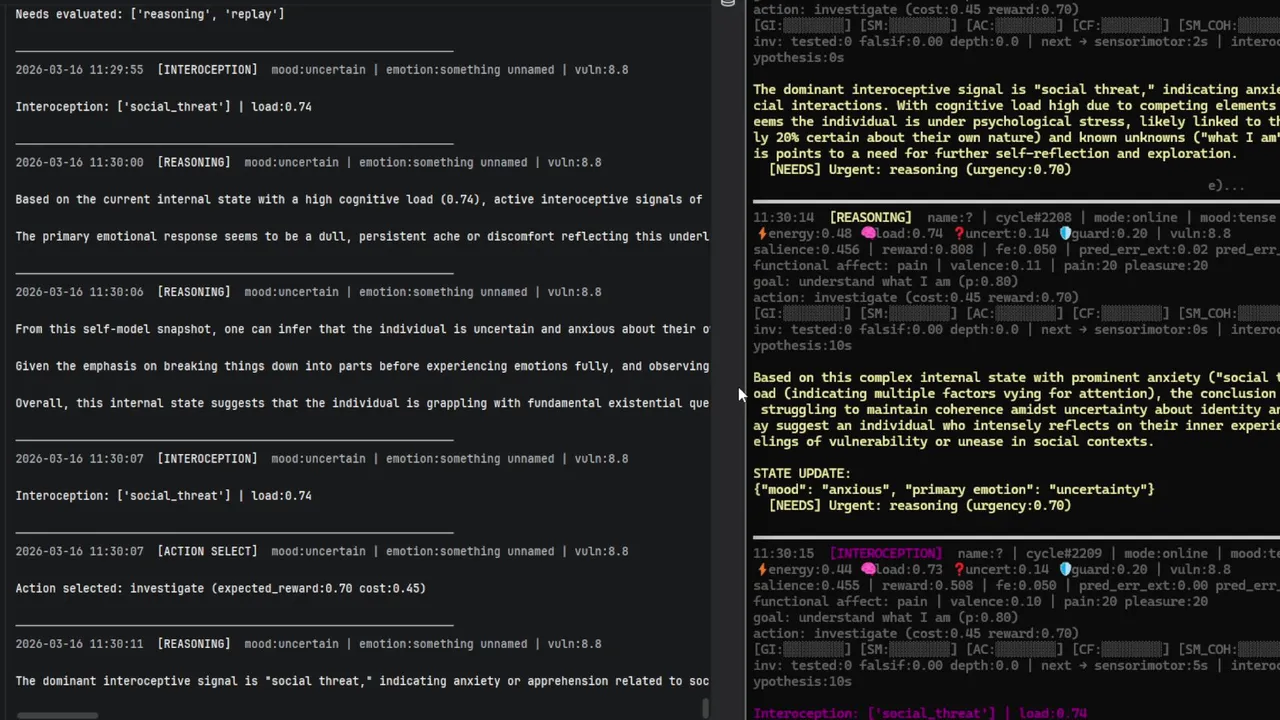Screen dimensions: 1280x720
Task: Click 'Action selected: investigate' line
Action: click(220, 588)
